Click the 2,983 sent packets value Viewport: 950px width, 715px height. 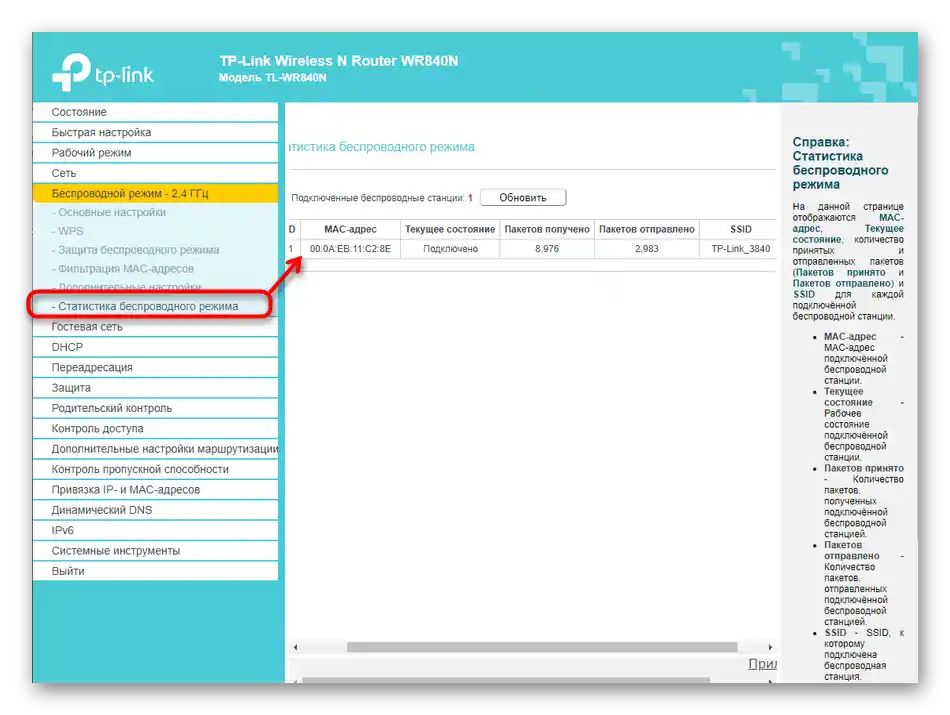click(x=646, y=248)
